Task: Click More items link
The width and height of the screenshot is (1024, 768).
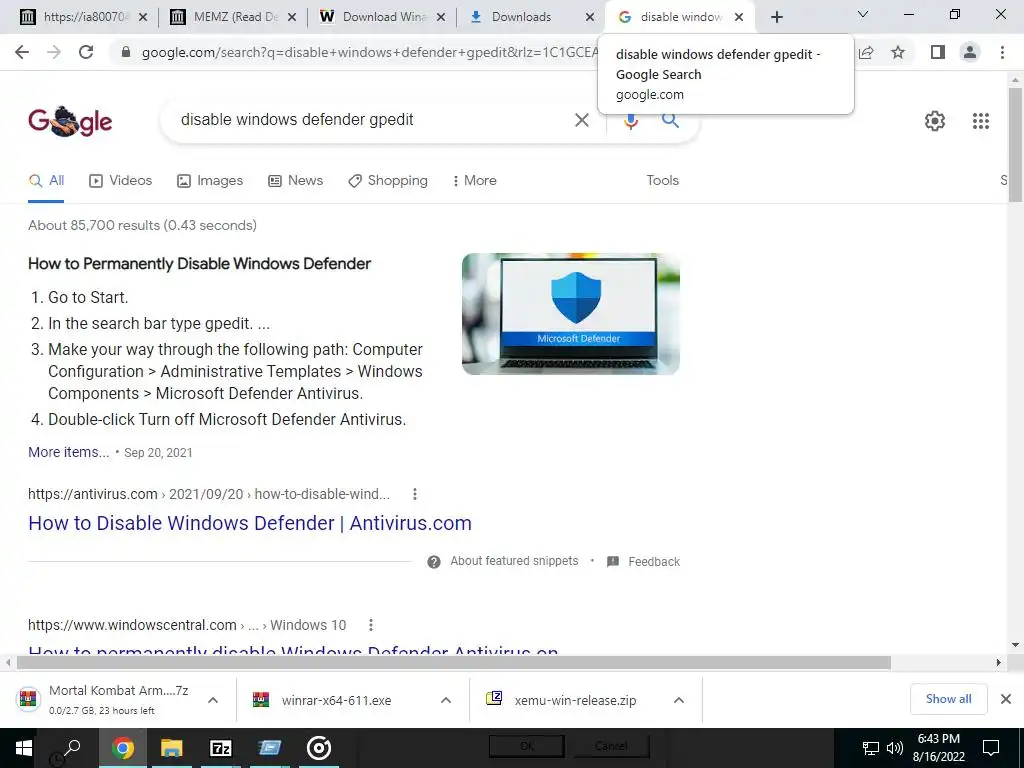Action: click(69, 452)
